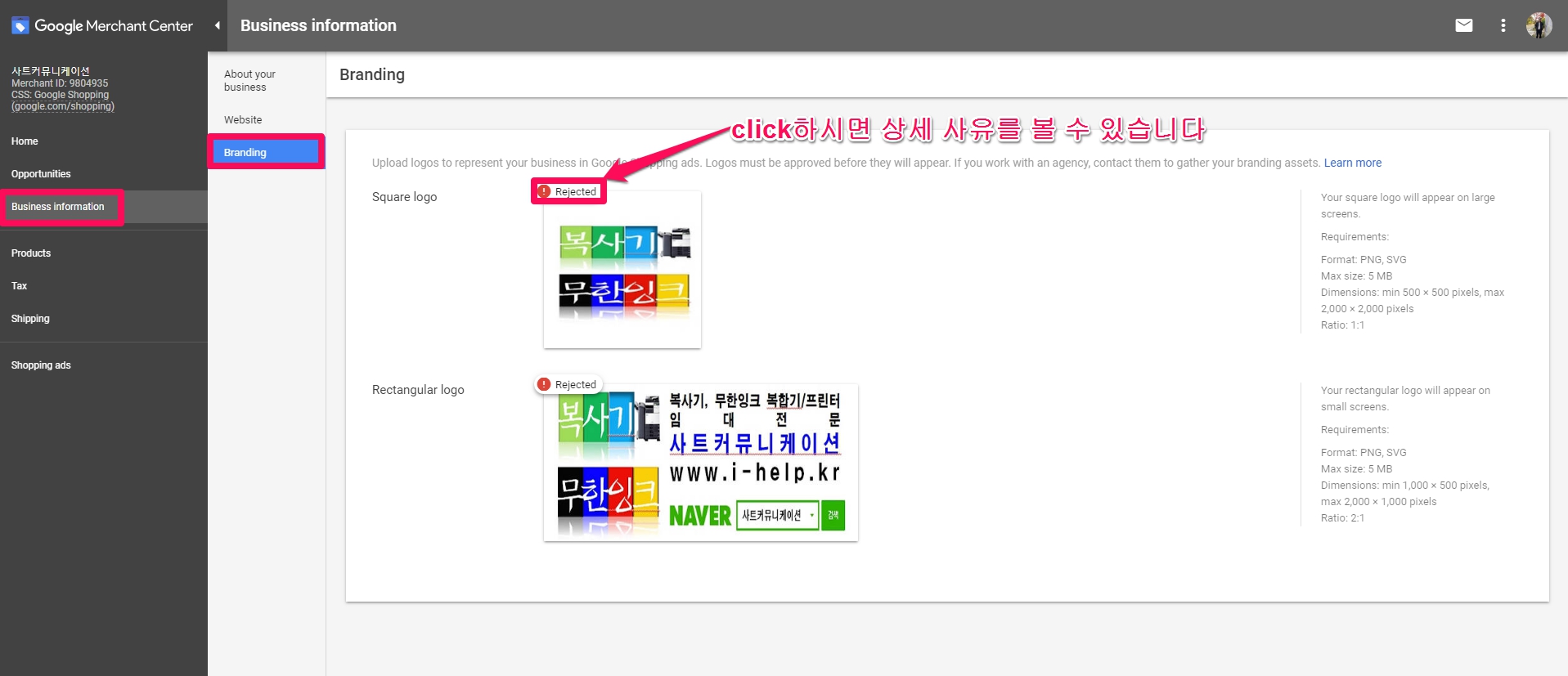Select Business information in the sidebar
This screenshot has width=1568, height=676.
pos(58,207)
